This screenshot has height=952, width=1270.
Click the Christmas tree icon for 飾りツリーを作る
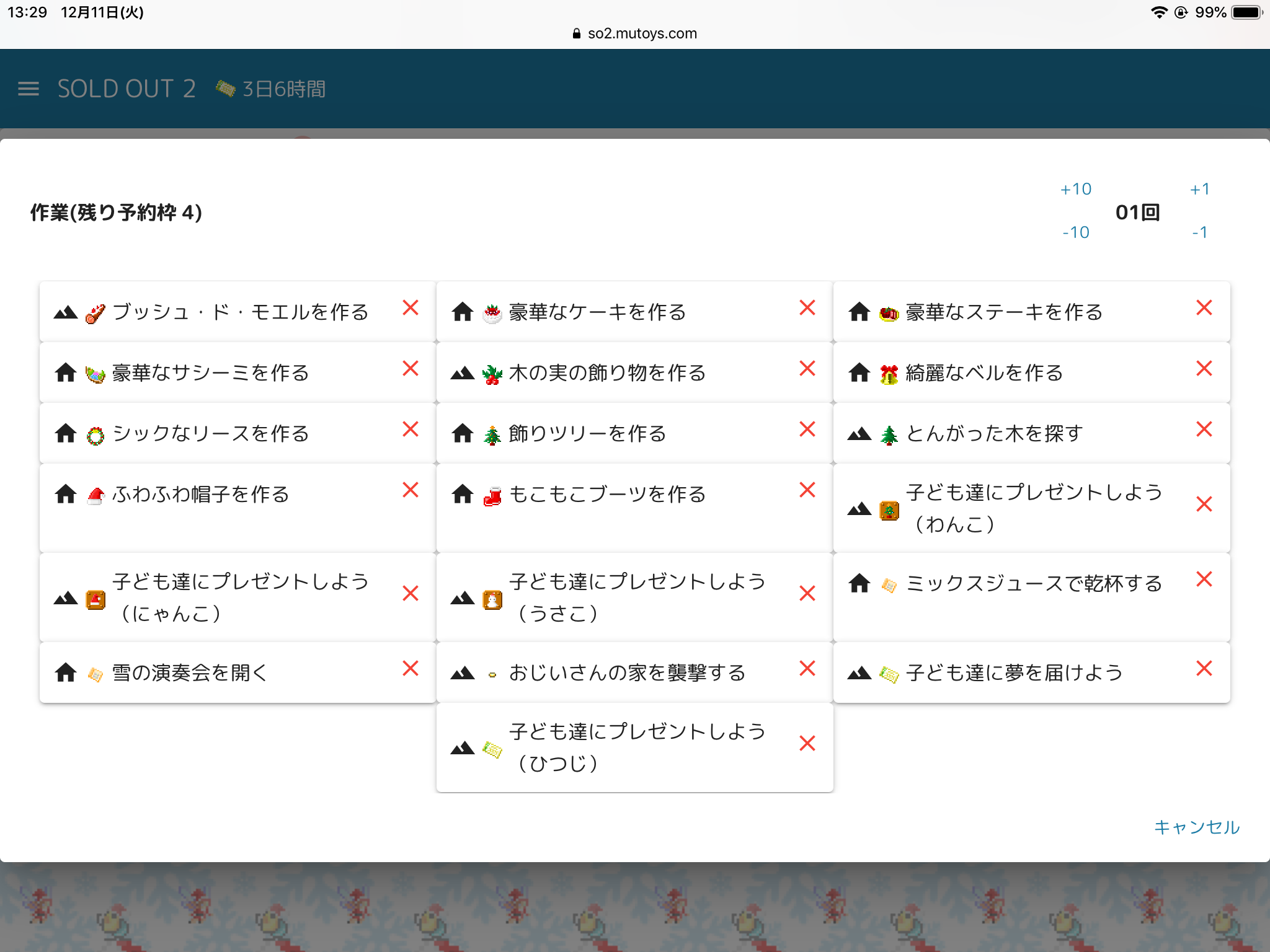(492, 434)
